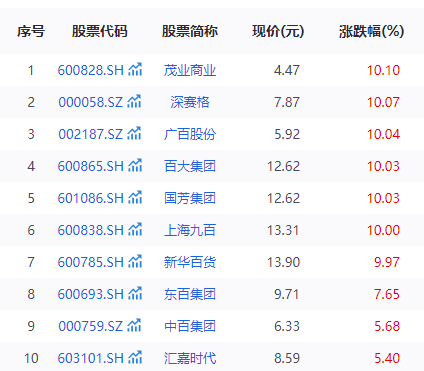Open stock code 600865.SH

(x=91, y=166)
